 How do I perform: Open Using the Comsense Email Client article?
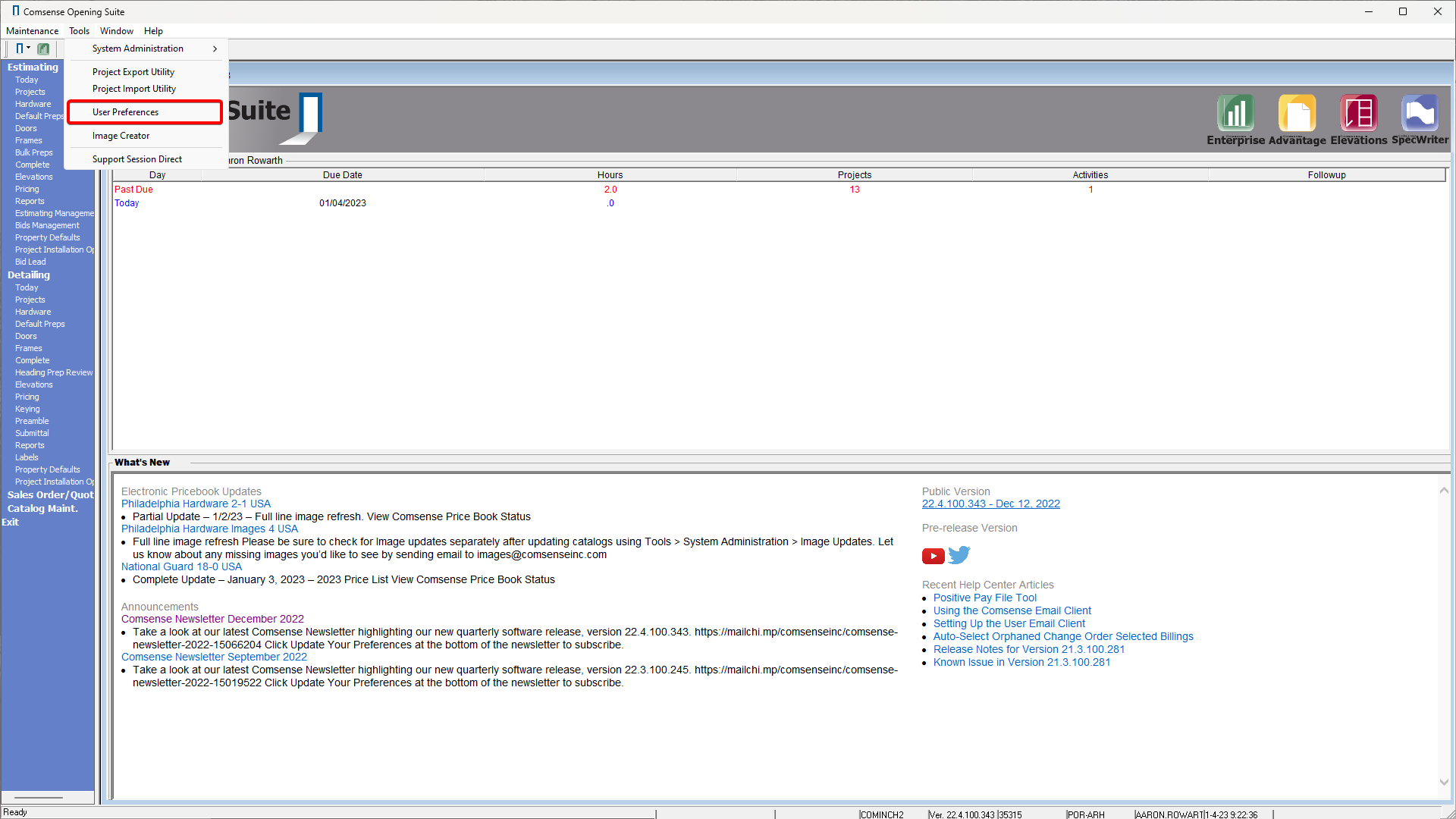1012,610
